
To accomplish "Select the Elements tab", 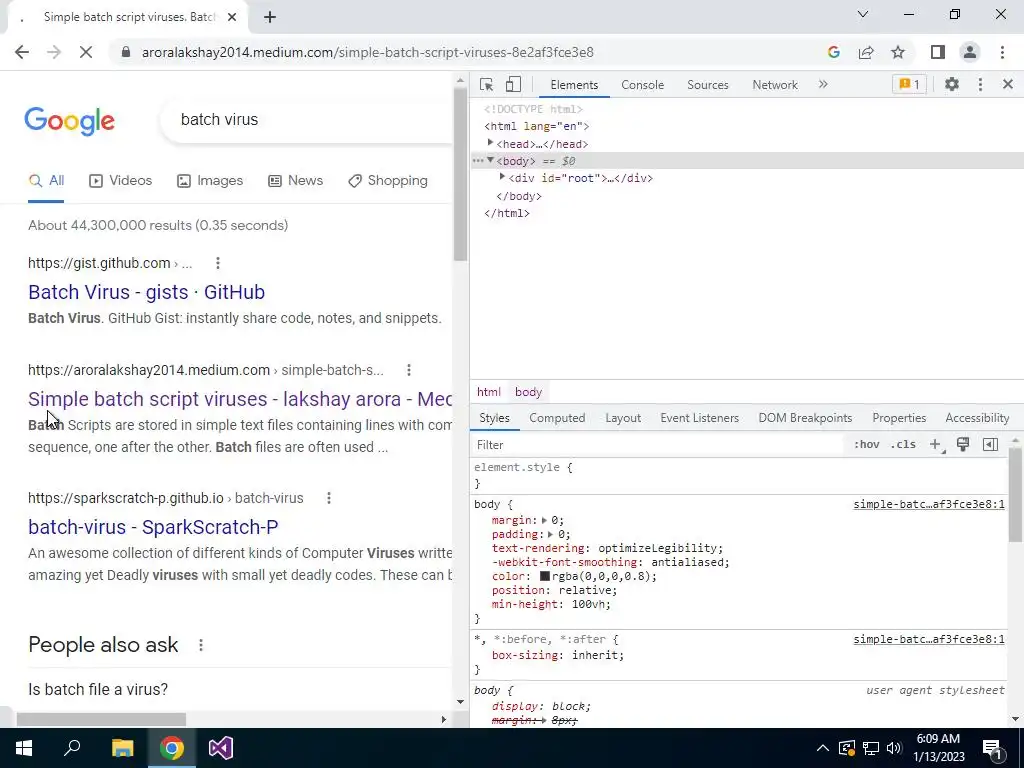I will coord(574,85).
